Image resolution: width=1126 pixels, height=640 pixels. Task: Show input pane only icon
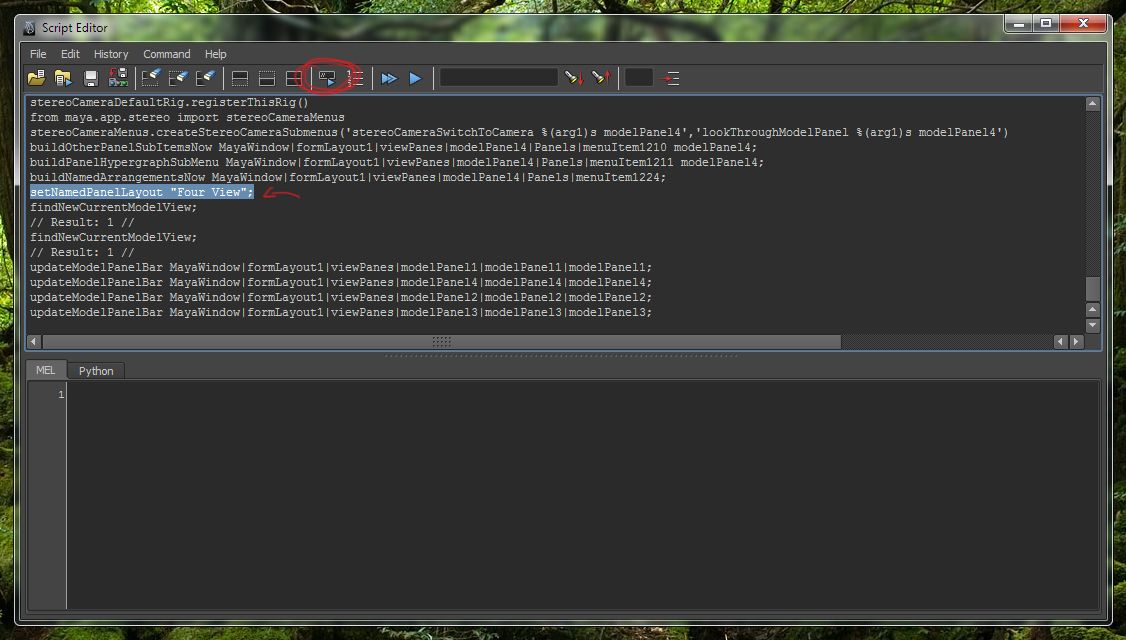pyautogui.click(x=266, y=78)
